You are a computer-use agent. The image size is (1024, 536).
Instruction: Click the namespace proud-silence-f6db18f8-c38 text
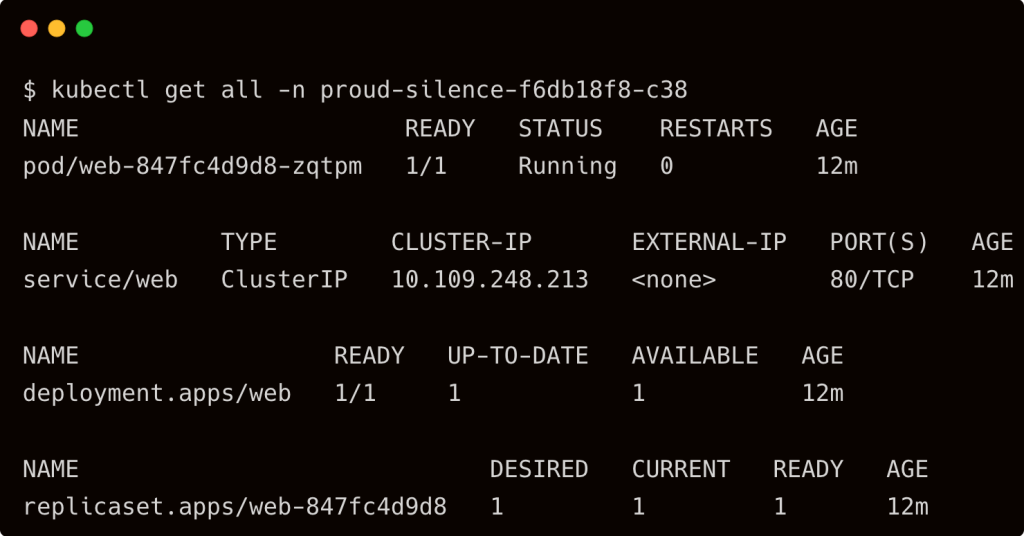504,90
